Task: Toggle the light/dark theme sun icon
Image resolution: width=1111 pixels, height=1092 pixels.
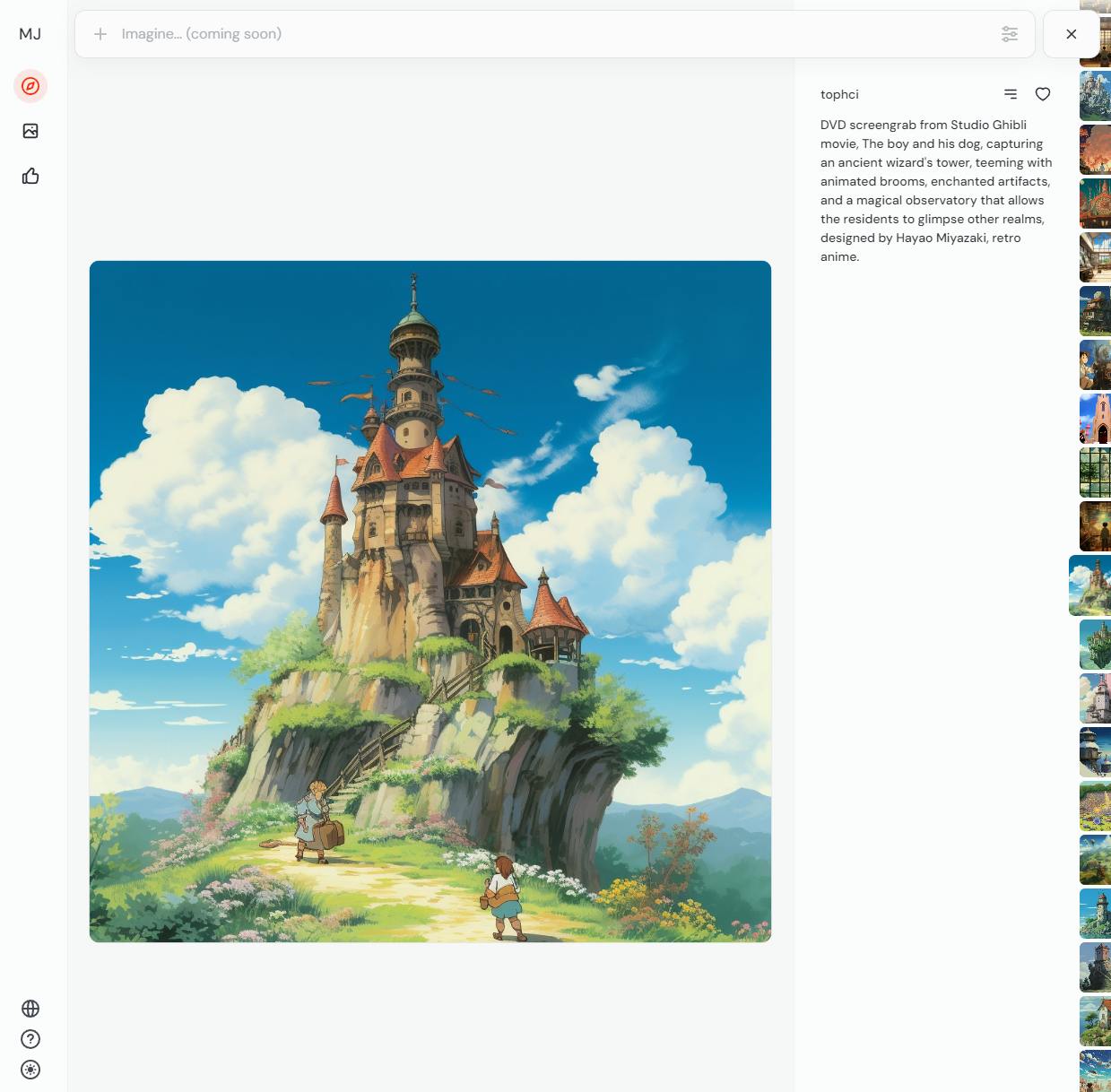Action: [x=30, y=1070]
